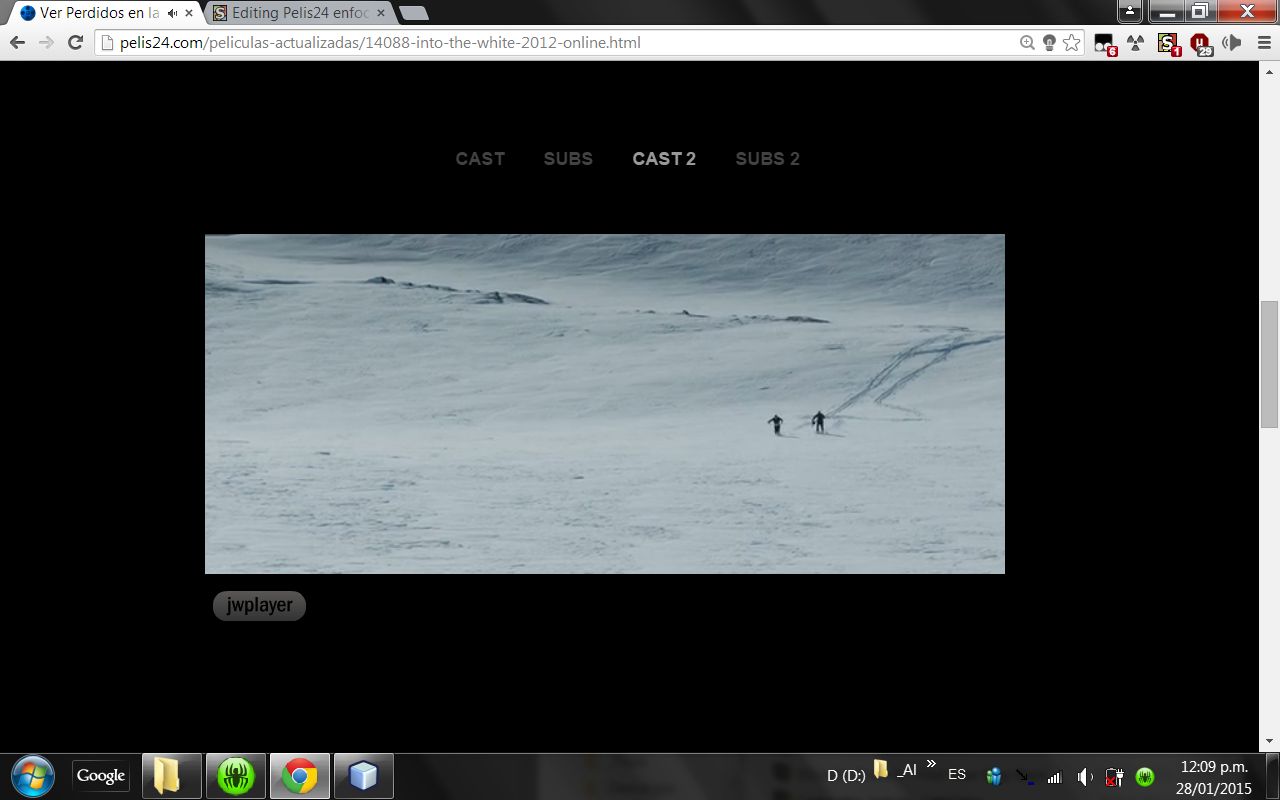Open the system volume tray icon
Image resolution: width=1280 pixels, height=800 pixels.
tap(1085, 776)
